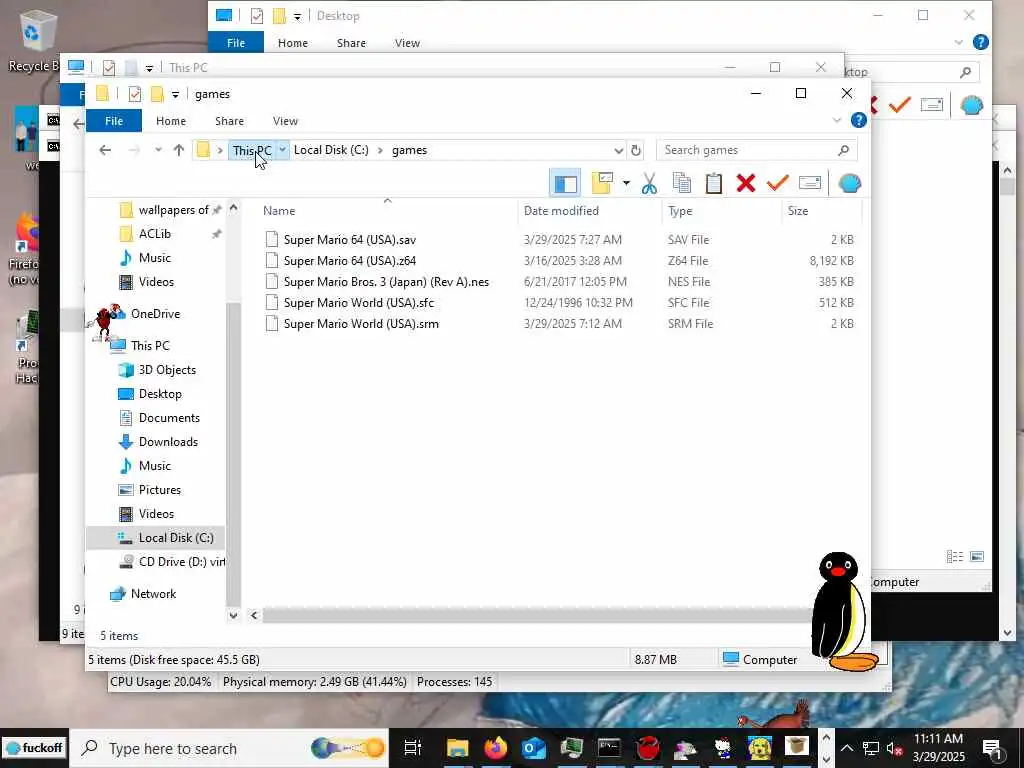The width and height of the screenshot is (1024, 768).
Task: Open the pinned ACLib folder in sidebar
Action: pyautogui.click(x=154, y=234)
